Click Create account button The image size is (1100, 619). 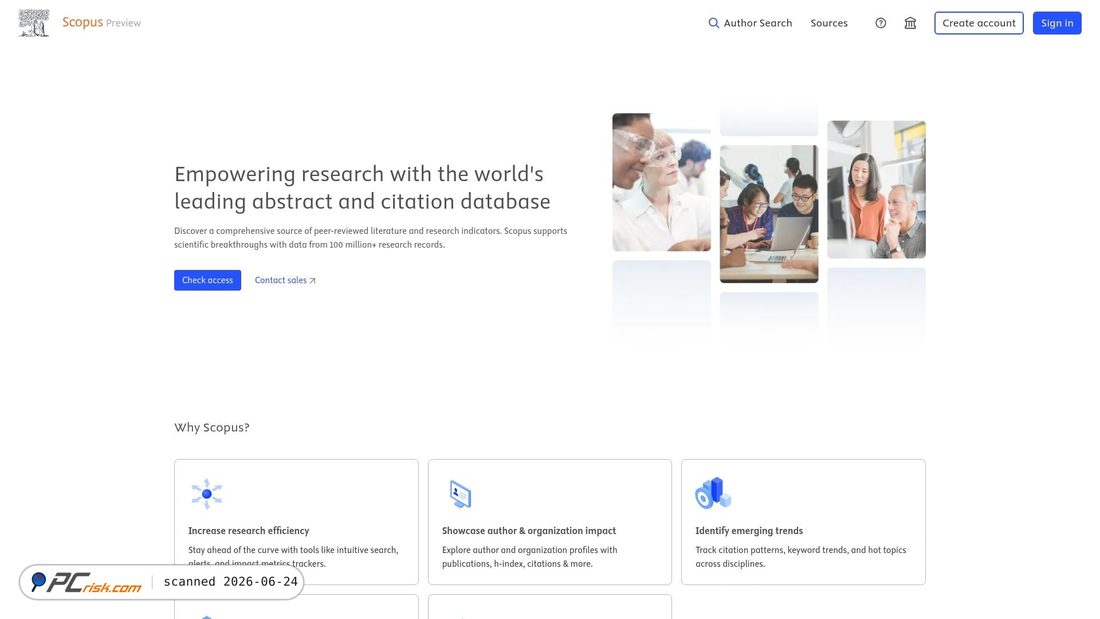(979, 23)
